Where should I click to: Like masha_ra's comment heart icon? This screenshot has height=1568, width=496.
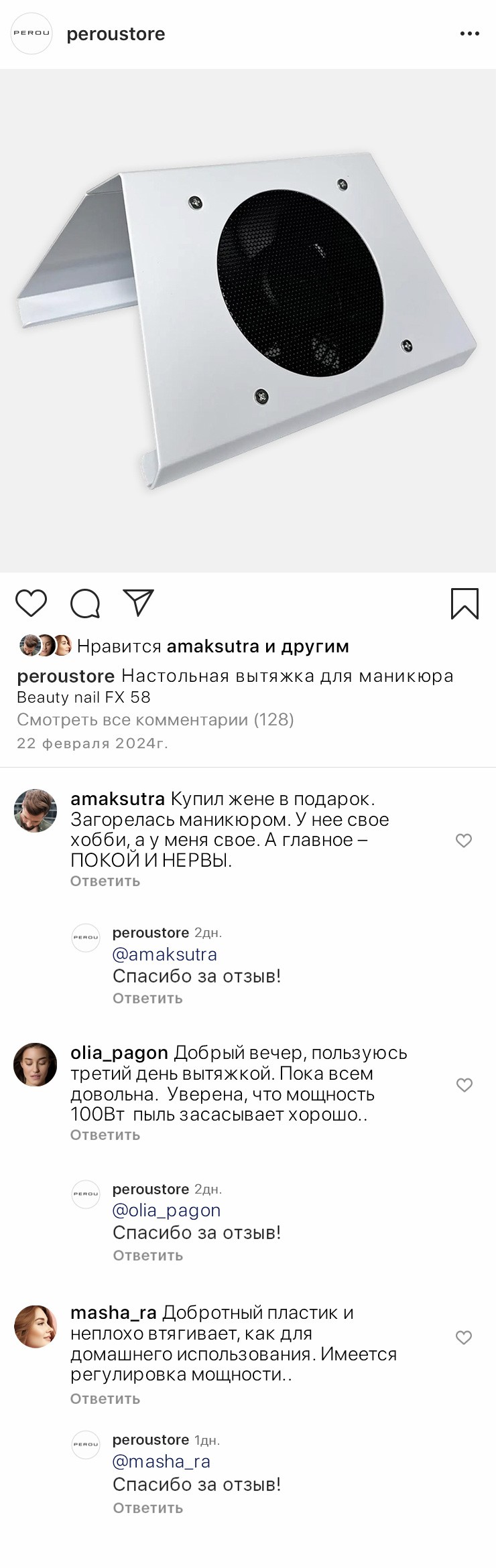[x=464, y=1337]
